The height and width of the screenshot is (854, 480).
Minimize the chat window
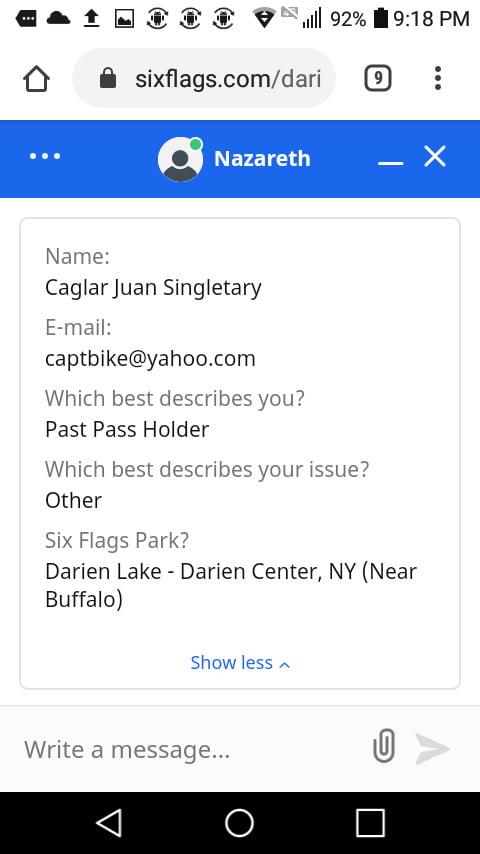point(391,162)
